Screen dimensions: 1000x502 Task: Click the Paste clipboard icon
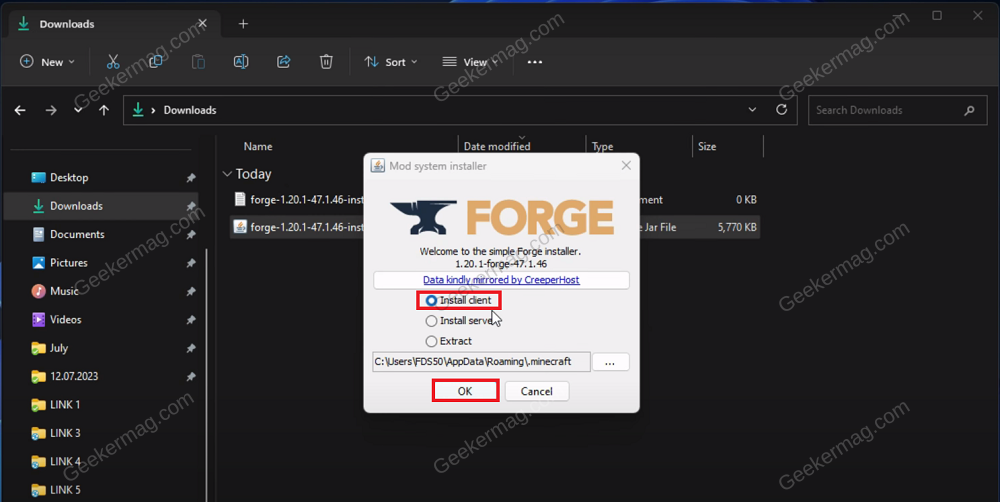pyautogui.click(x=198, y=62)
